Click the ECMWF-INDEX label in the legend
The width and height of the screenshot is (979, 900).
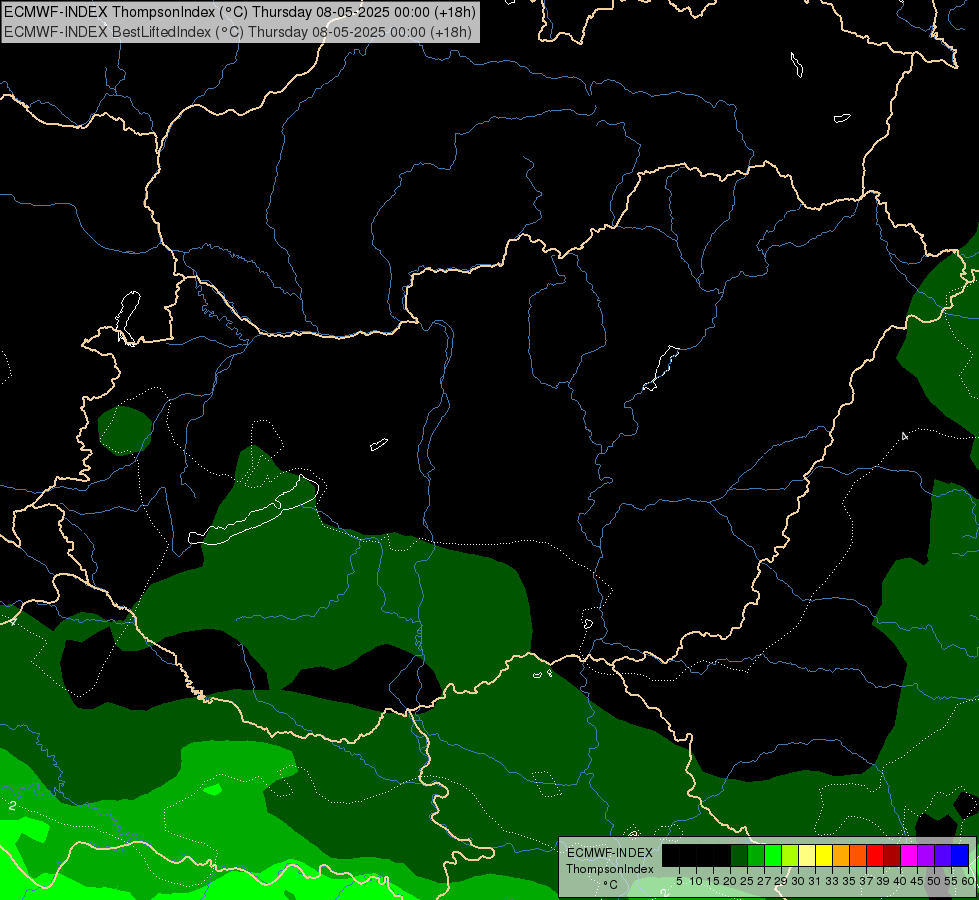[x=609, y=853]
